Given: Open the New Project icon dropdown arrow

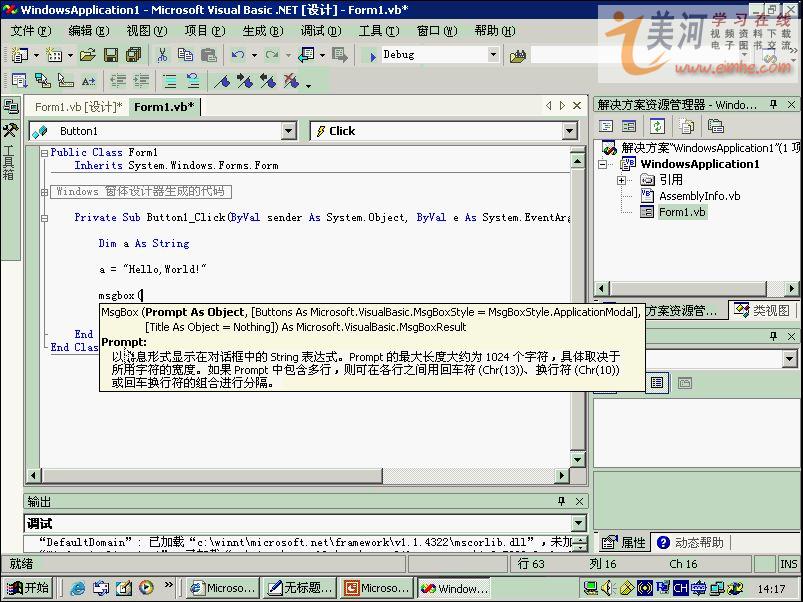Looking at the screenshot, I should coord(36,55).
